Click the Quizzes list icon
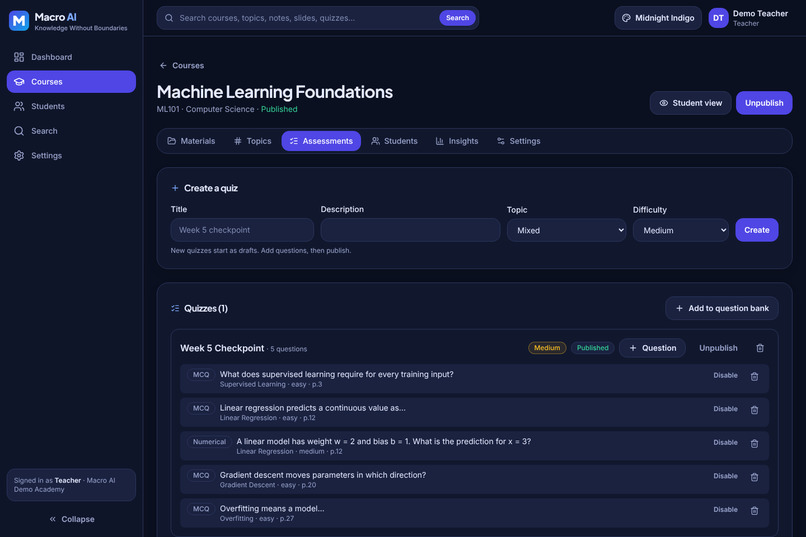The width and height of the screenshot is (806, 537). tap(175, 308)
